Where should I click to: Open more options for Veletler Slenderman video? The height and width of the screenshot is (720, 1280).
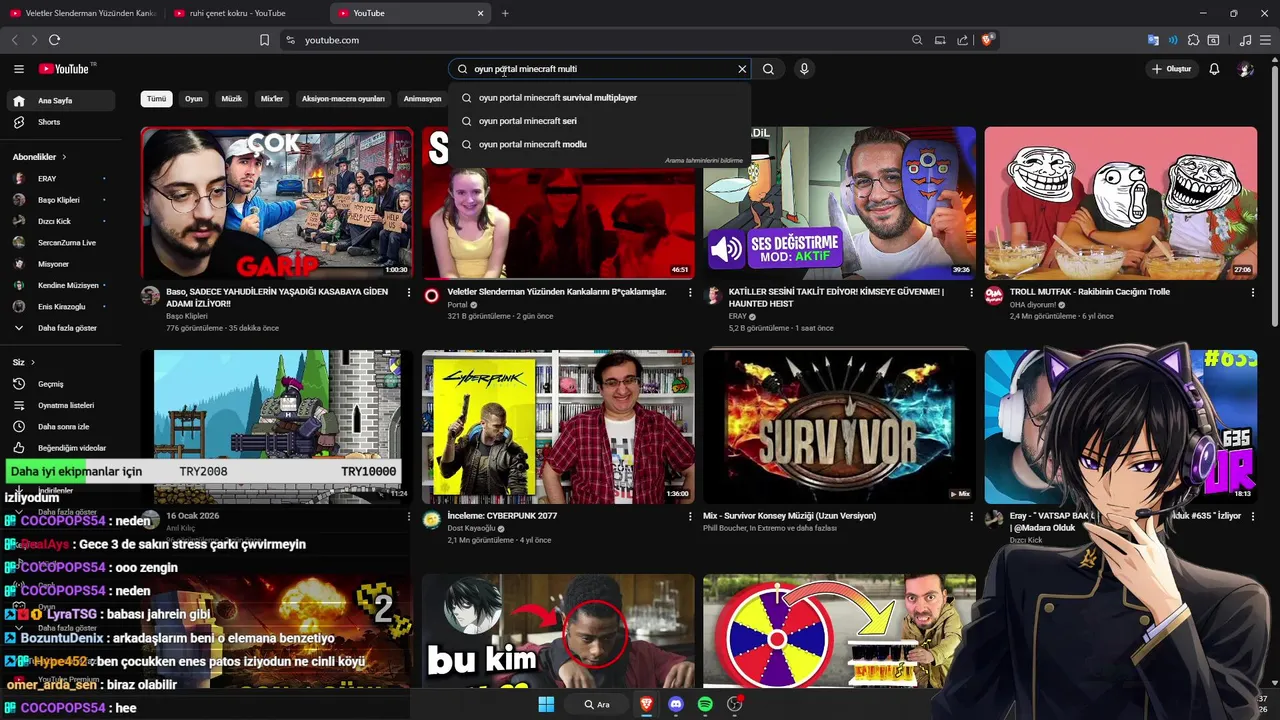tap(689, 293)
